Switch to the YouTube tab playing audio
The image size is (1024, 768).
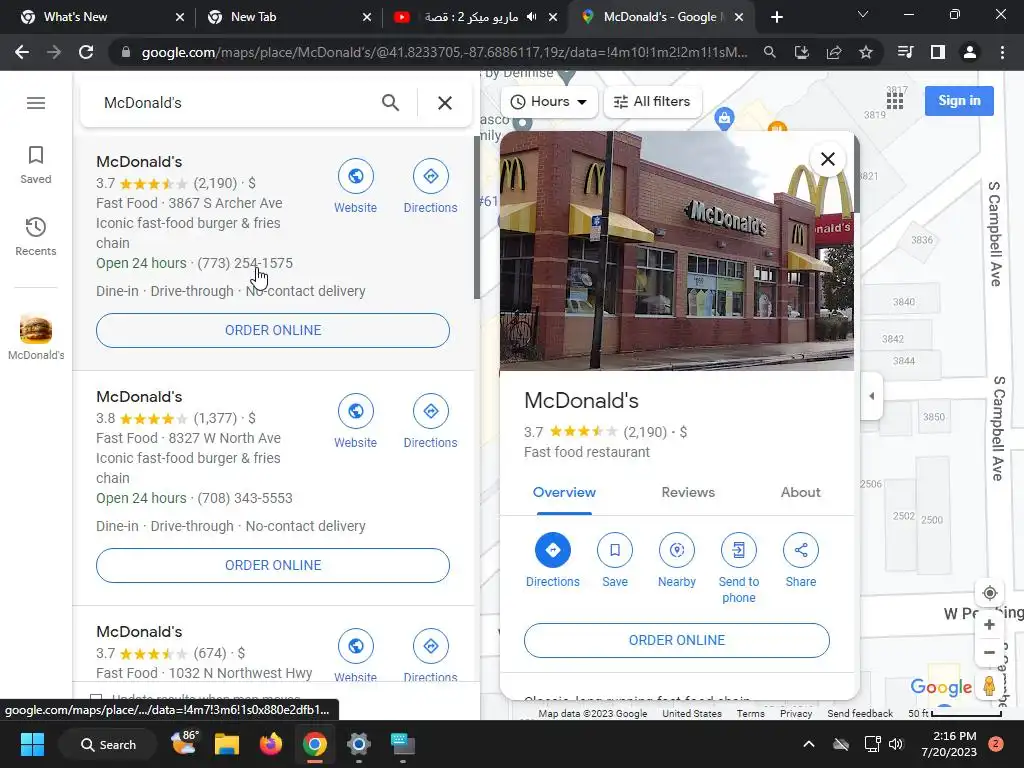click(475, 17)
